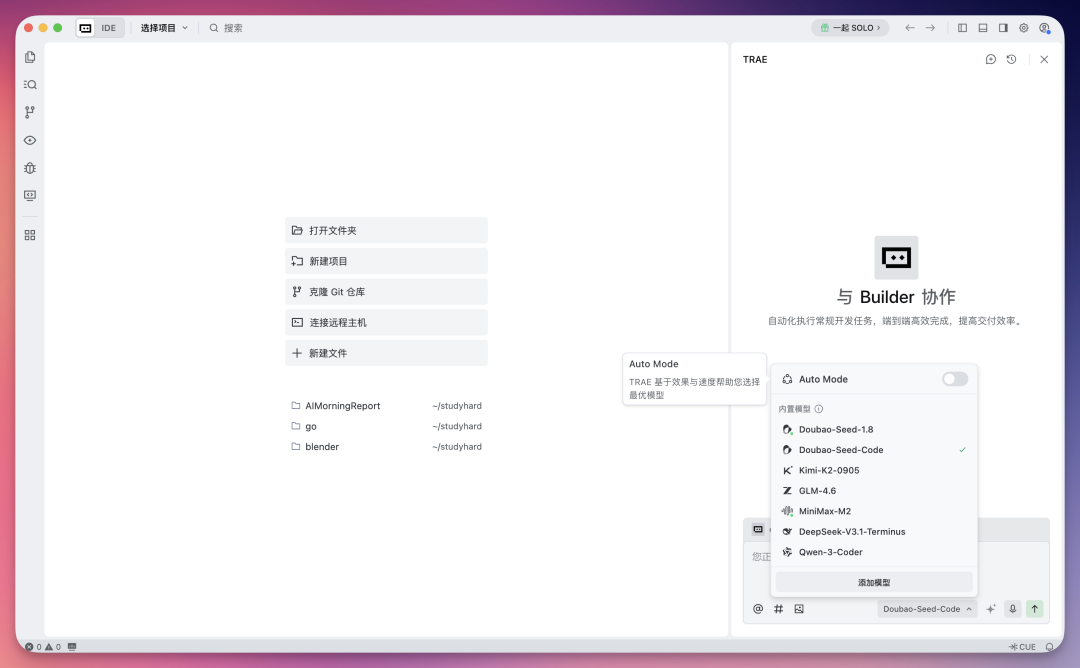Image resolution: width=1080 pixels, height=668 pixels.
Task: Toggle the right sidebar layout icon
Action: click(1004, 28)
